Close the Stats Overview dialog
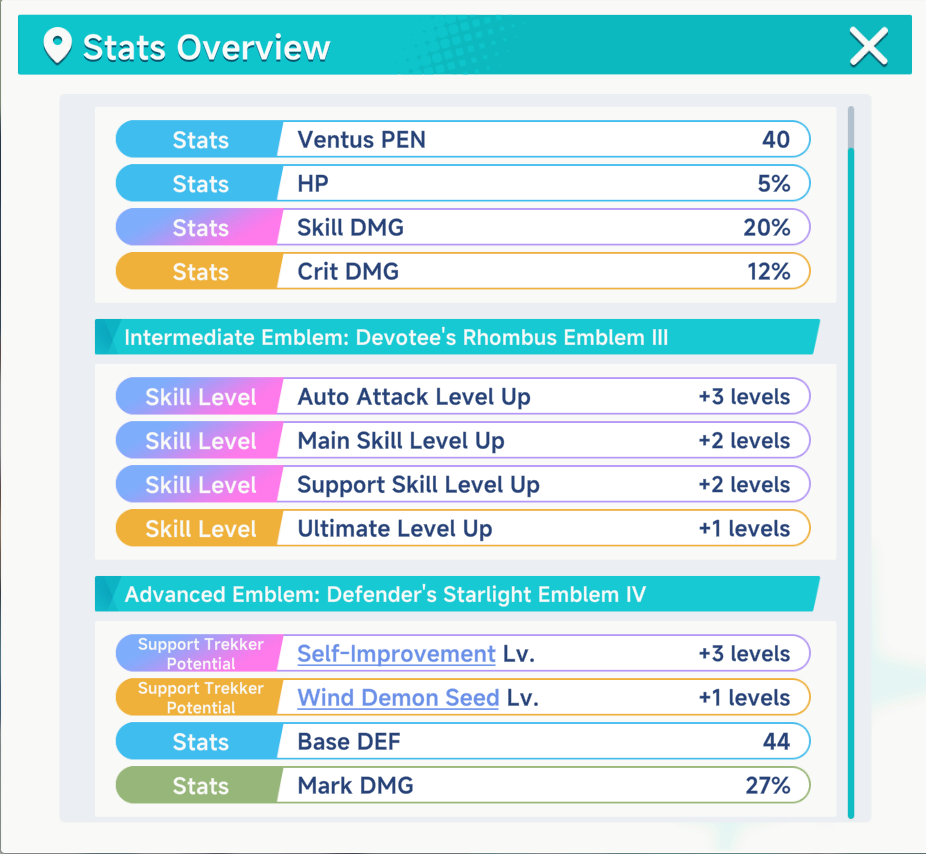 [868, 46]
